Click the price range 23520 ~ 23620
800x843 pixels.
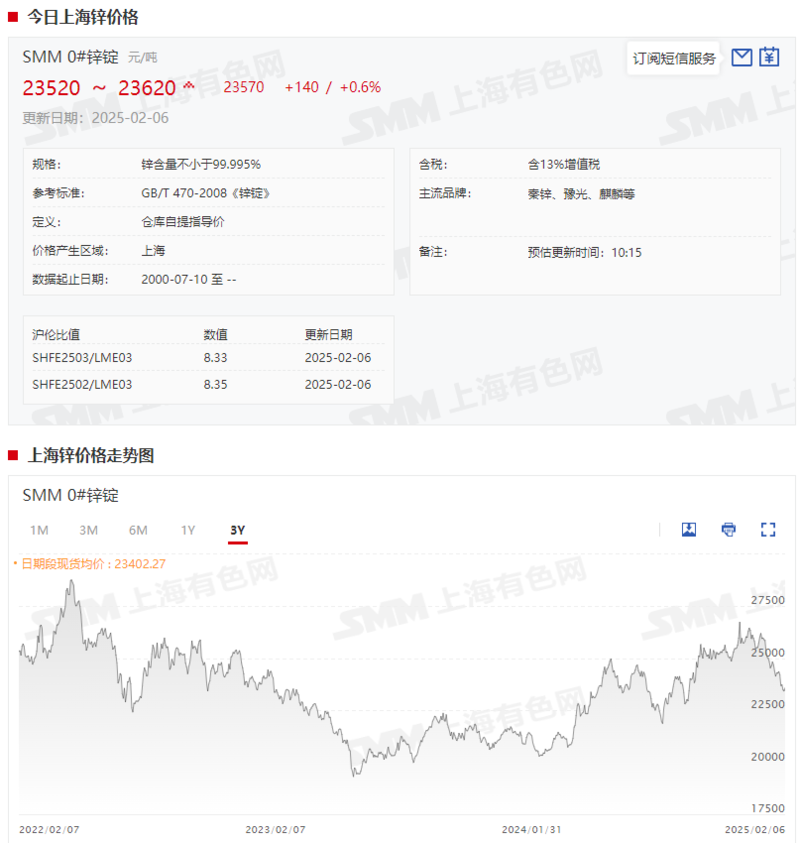[x=100, y=88]
